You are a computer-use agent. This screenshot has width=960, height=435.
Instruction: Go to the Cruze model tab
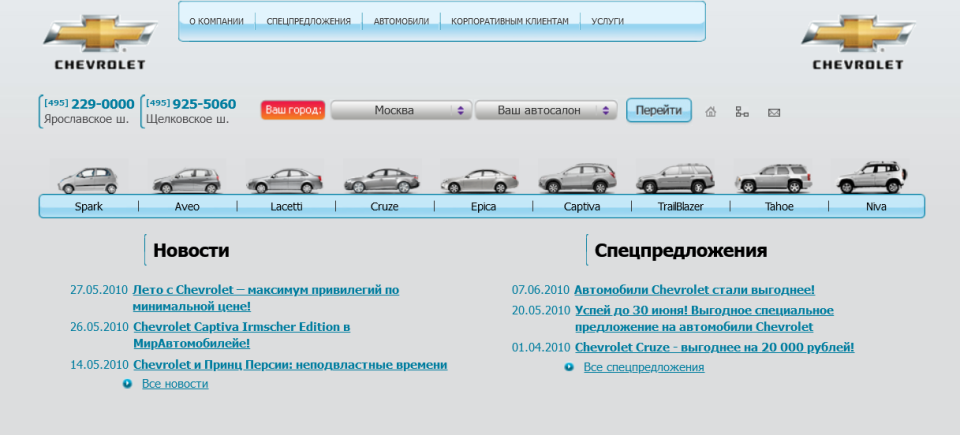pyautogui.click(x=384, y=206)
